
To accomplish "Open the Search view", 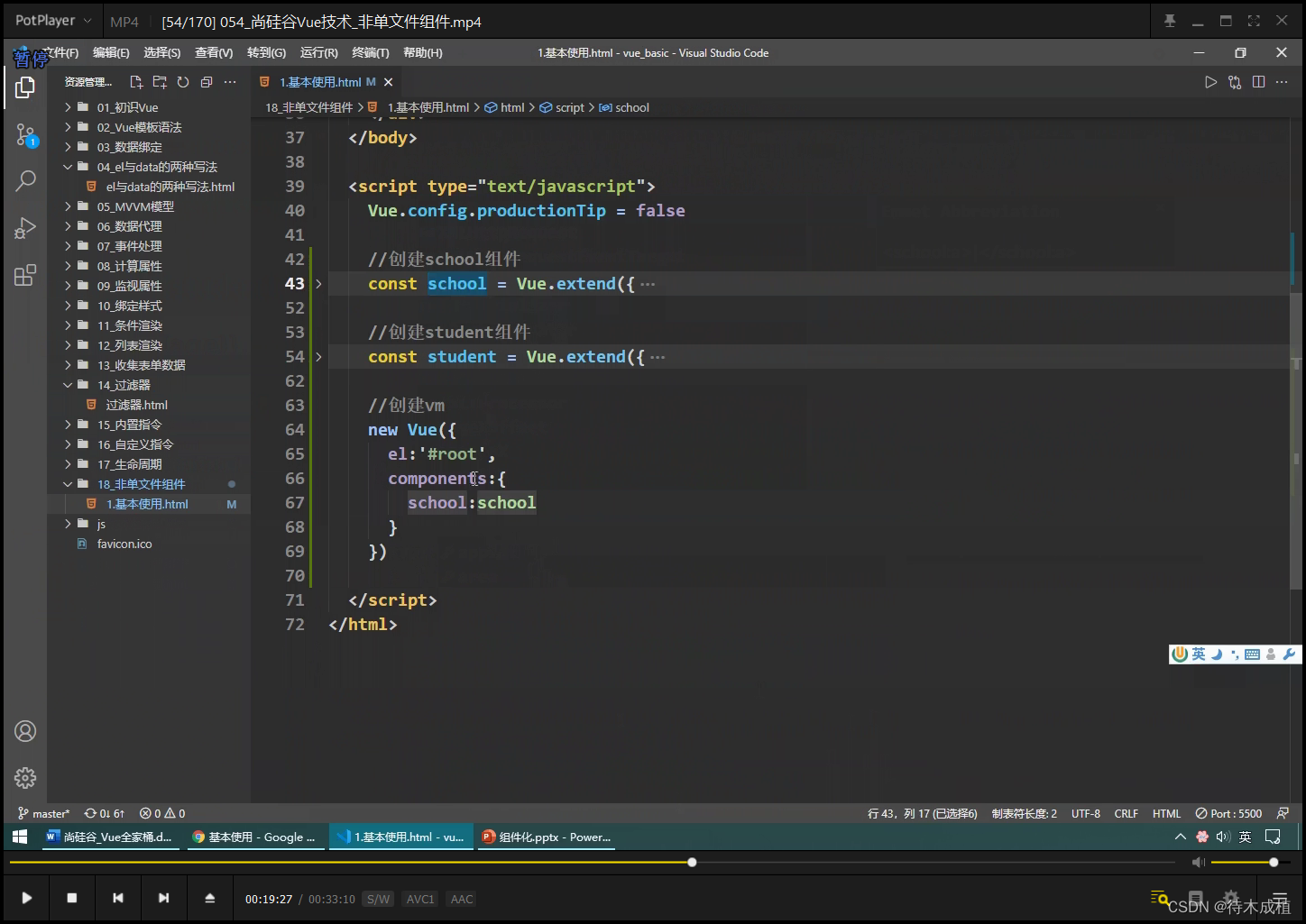I will (x=25, y=181).
